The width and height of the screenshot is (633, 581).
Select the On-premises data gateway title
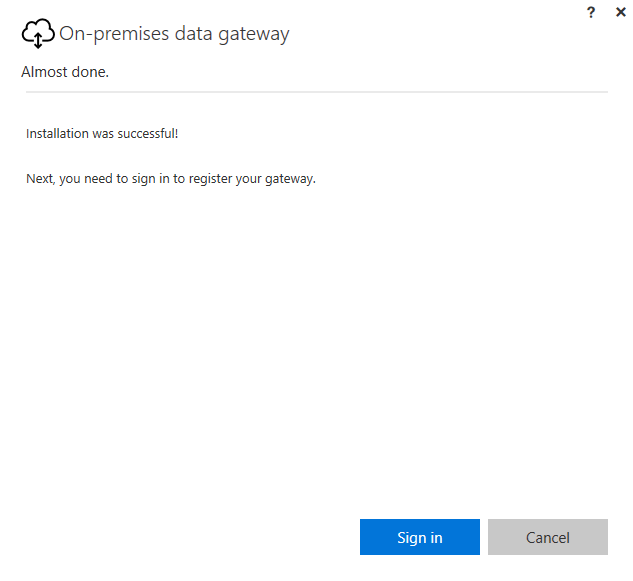pyautogui.click(x=174, y=34)
